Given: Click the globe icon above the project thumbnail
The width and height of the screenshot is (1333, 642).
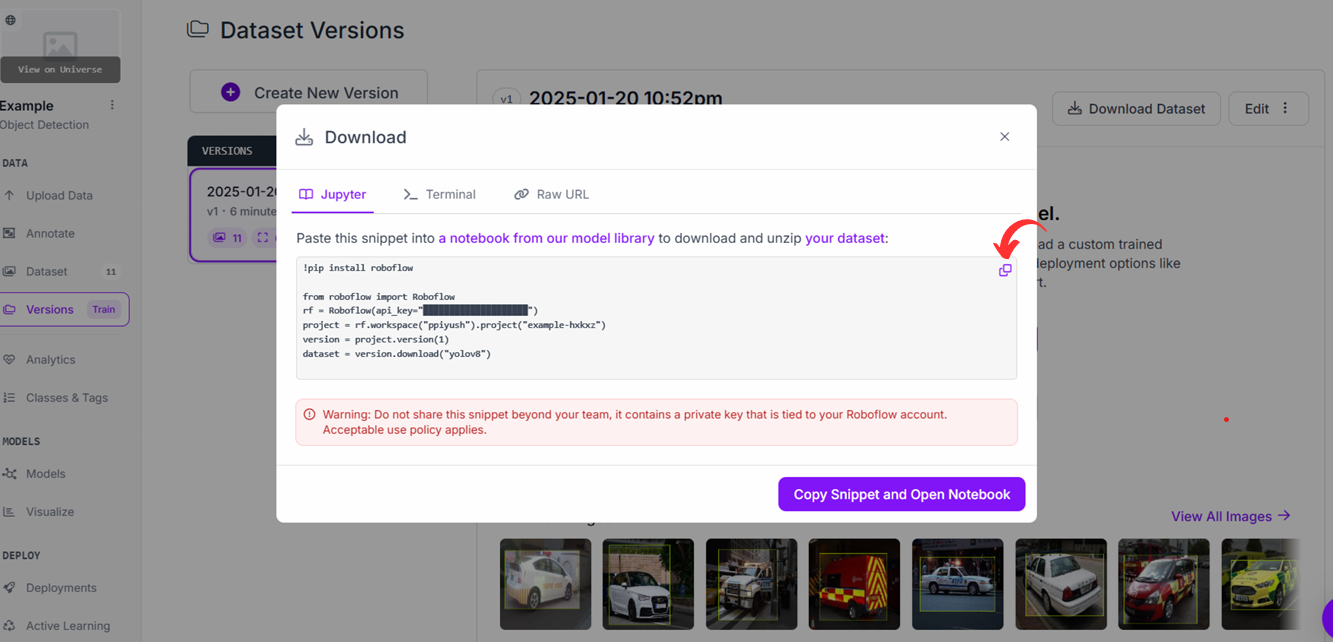Looking at the screenshot, I should tap(11, 20).
